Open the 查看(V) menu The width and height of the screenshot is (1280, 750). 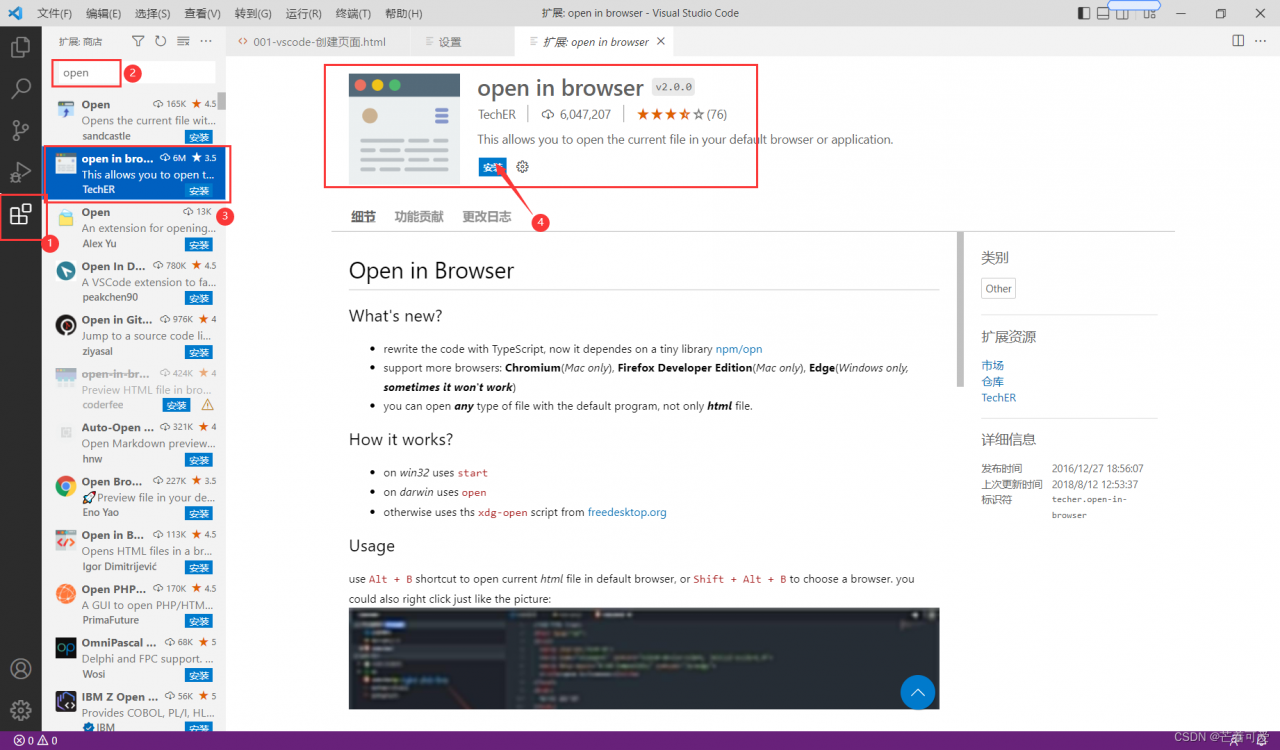coord(202,14)
